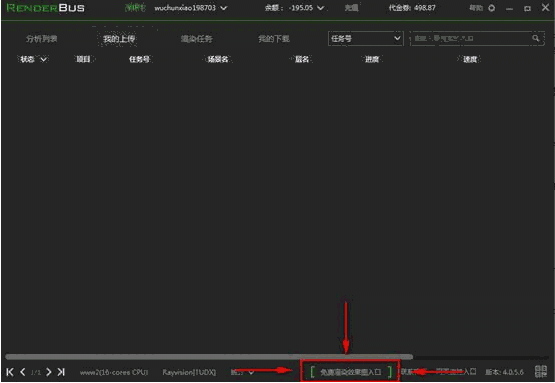Go to the previous page

coord(23,372)
